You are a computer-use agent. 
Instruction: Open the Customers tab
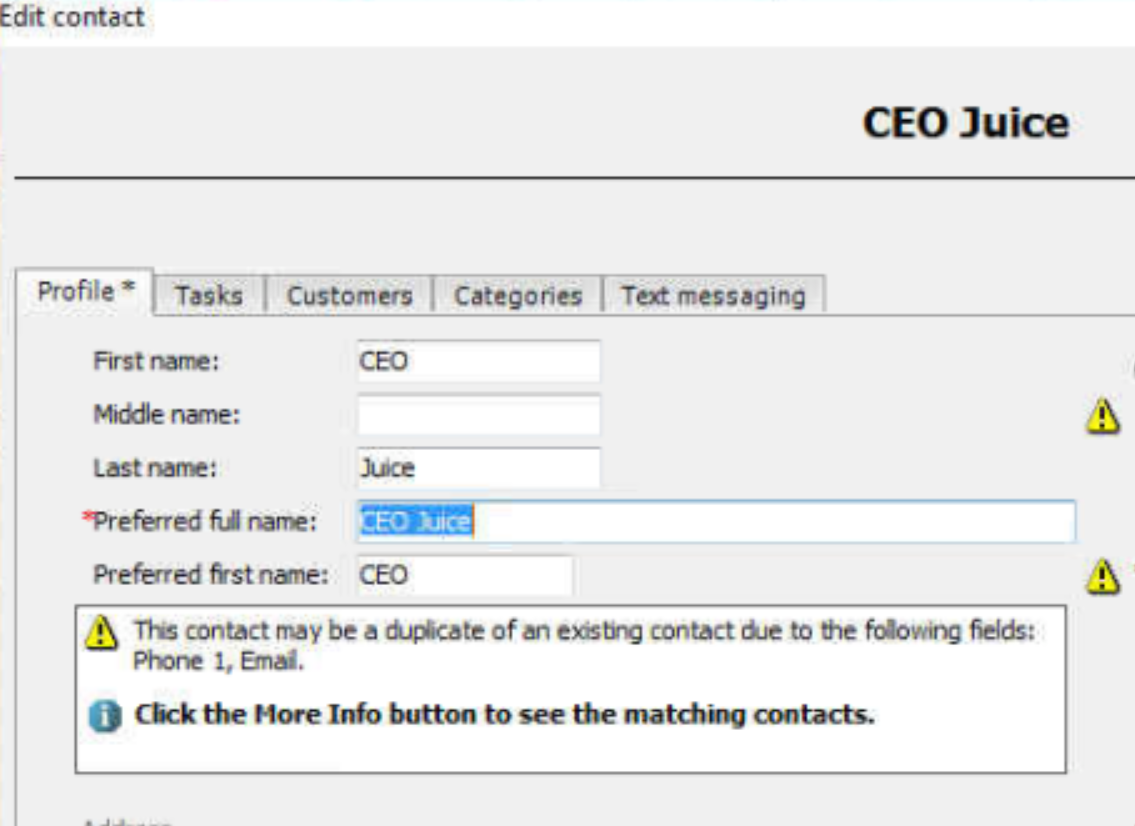[350, 295]
